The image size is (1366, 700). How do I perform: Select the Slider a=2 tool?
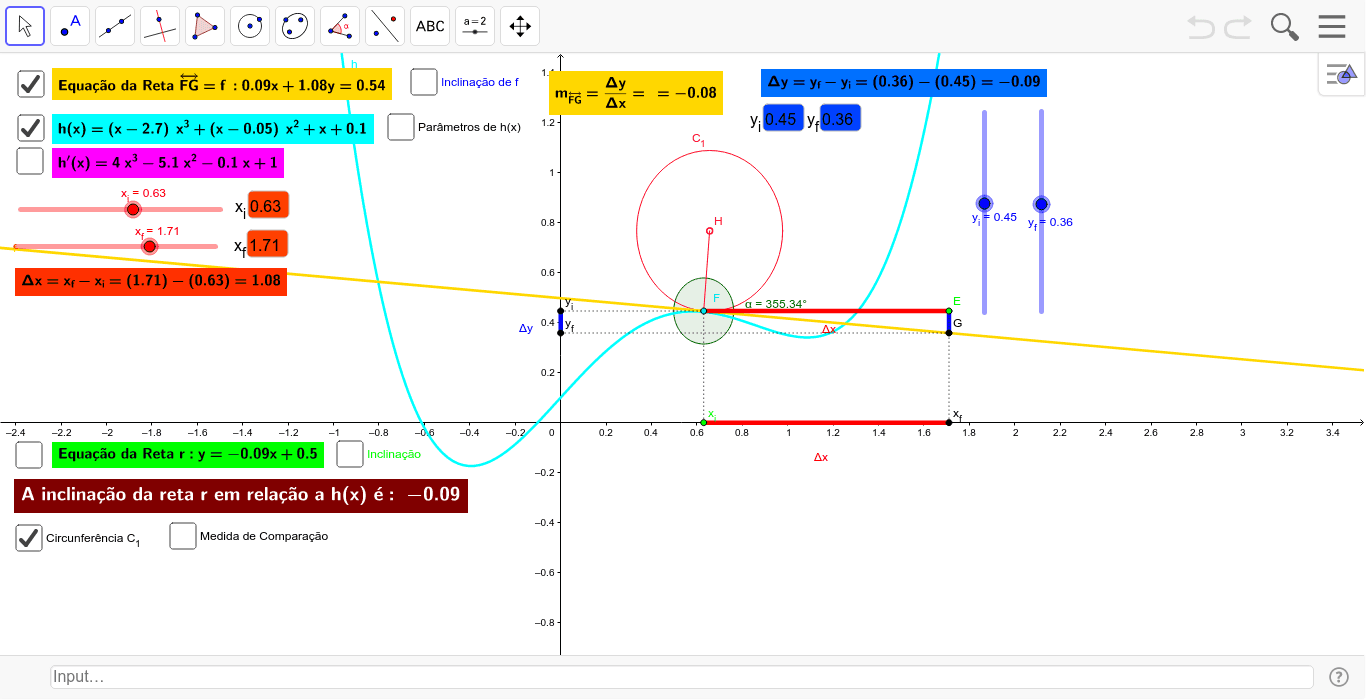pos(475,26)
